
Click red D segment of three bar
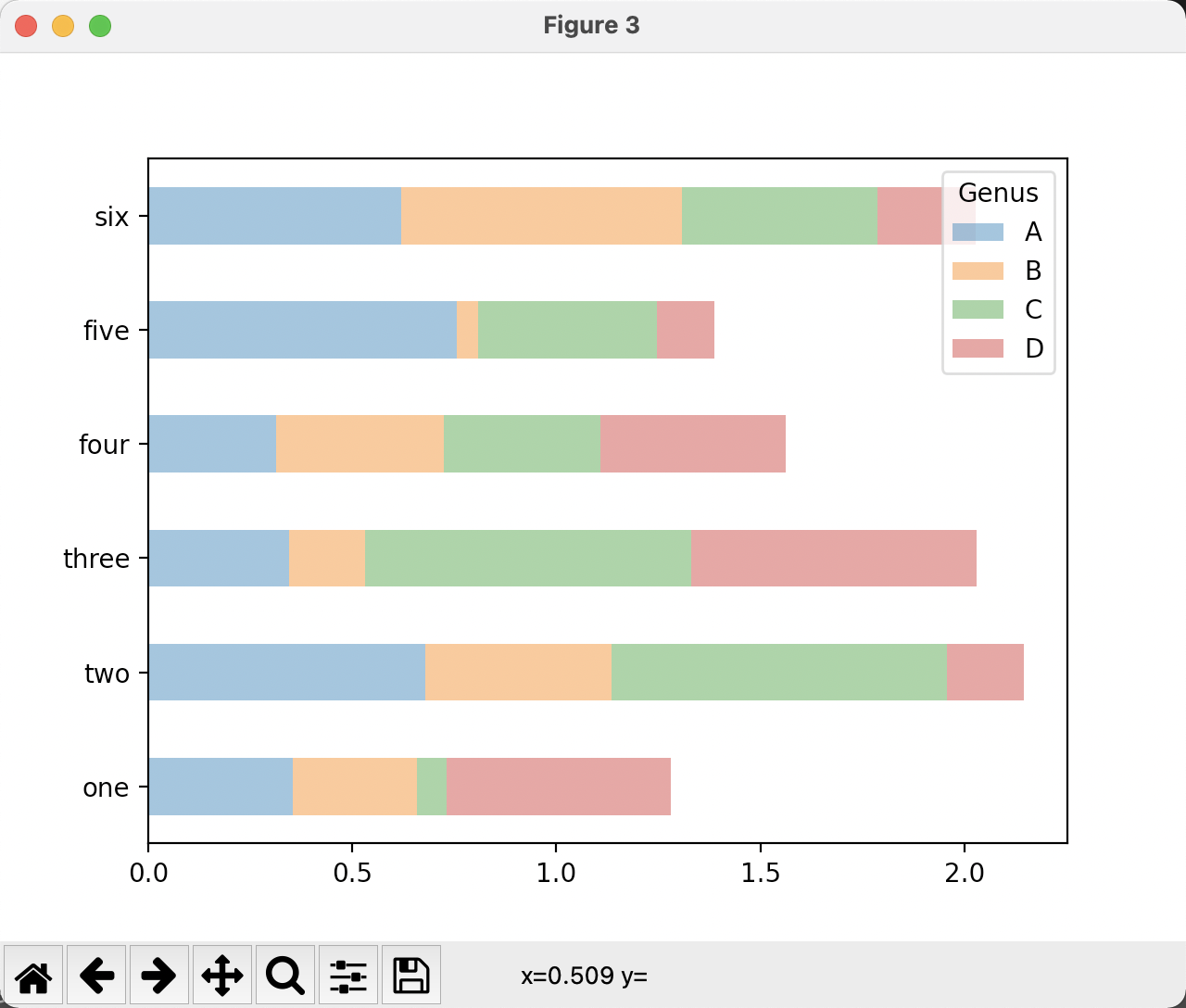pyautogui.click(x=834, y=558)
